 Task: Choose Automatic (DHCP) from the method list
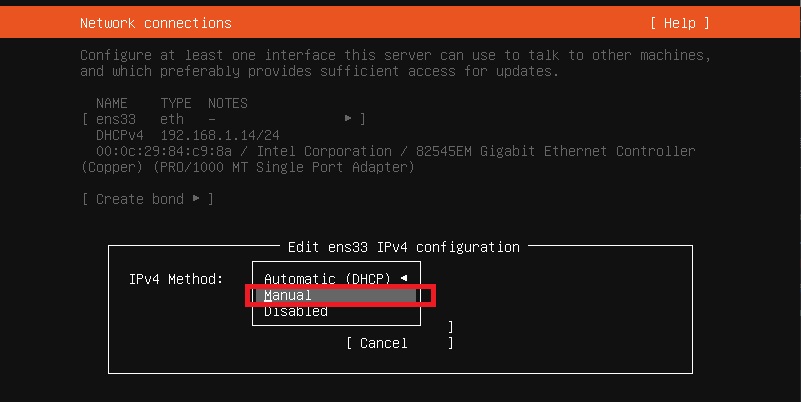tap(327, 279)
